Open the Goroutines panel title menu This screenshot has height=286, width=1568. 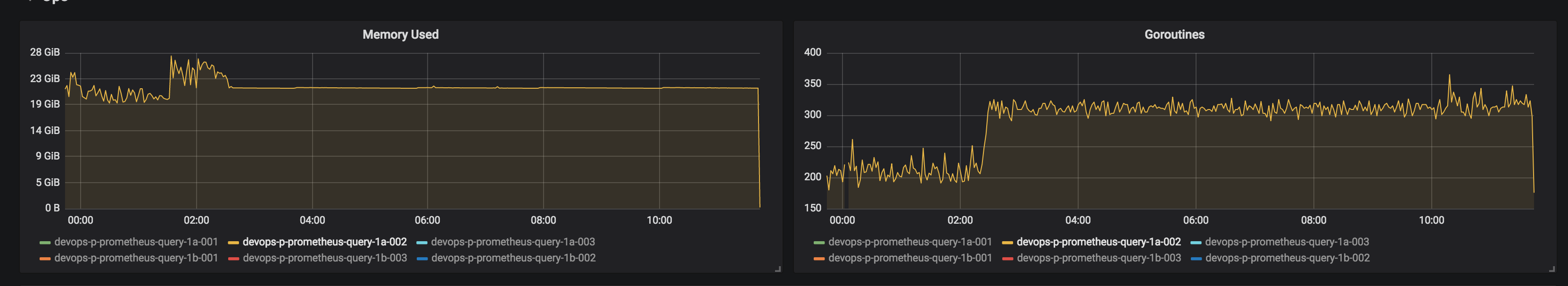pos(1174,35)
